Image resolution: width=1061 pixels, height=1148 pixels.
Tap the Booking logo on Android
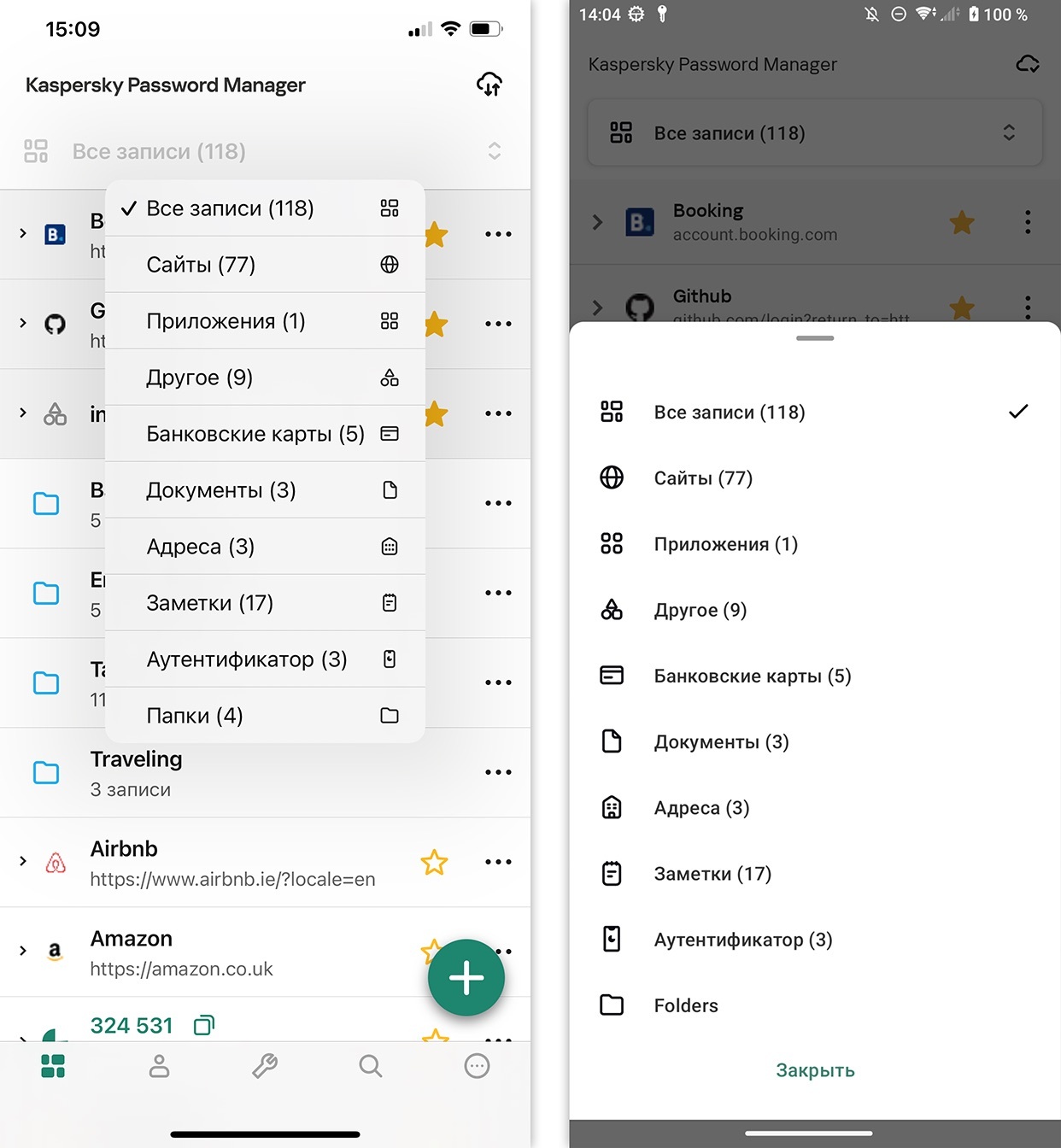click(640, 222)
